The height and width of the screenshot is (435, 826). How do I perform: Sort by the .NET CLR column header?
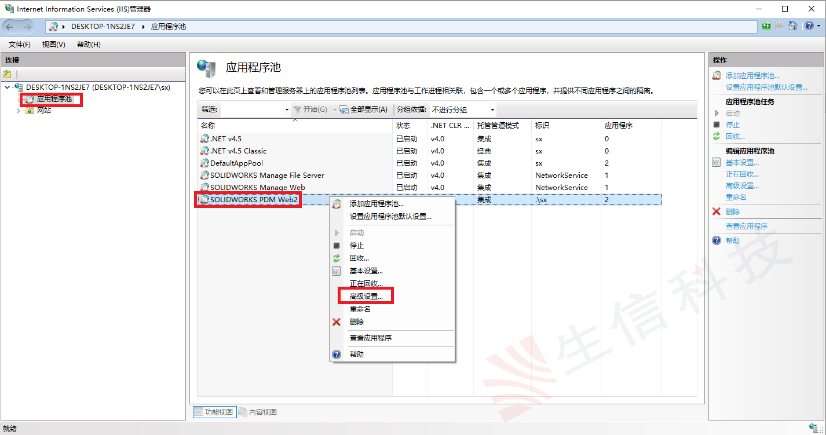tap(450, 125)
